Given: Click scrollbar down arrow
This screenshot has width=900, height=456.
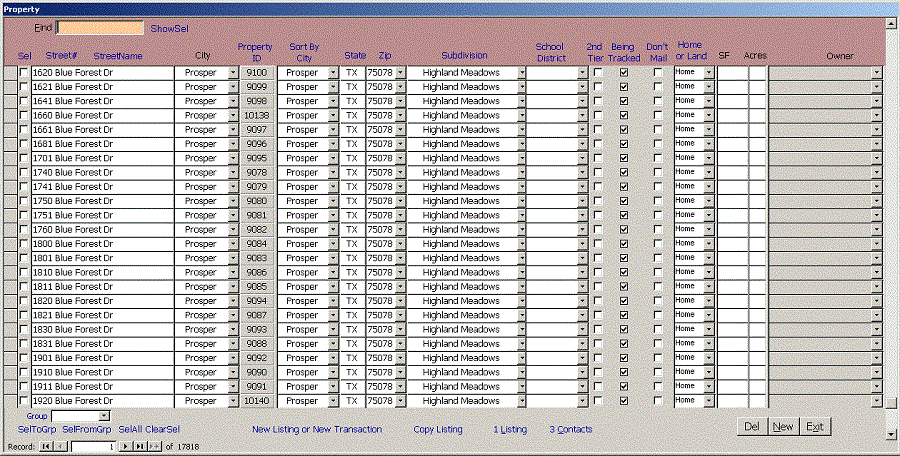Looking at the screenshot, I should tap(891, 435).
